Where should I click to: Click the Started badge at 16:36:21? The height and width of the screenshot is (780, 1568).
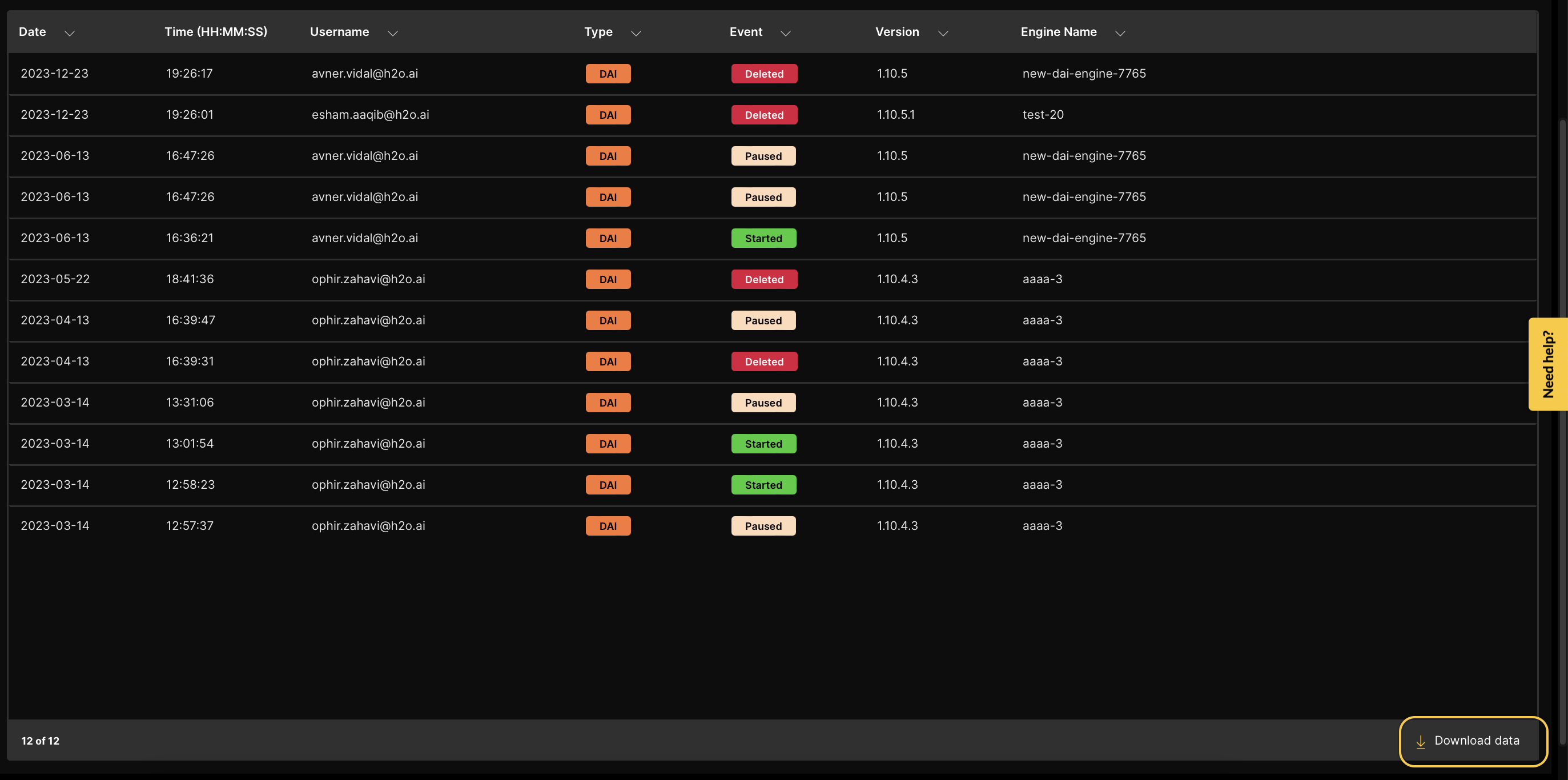coord(763,239)
